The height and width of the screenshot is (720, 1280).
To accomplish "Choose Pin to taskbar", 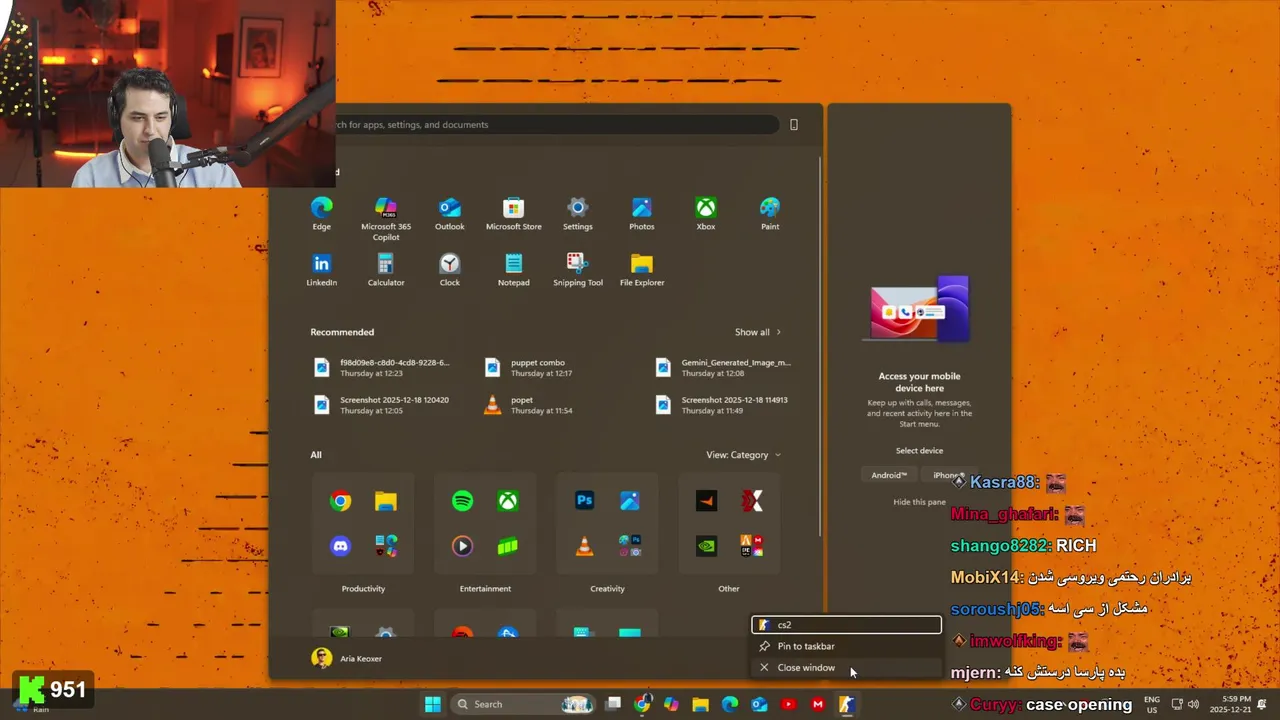I will pos(846,646).
